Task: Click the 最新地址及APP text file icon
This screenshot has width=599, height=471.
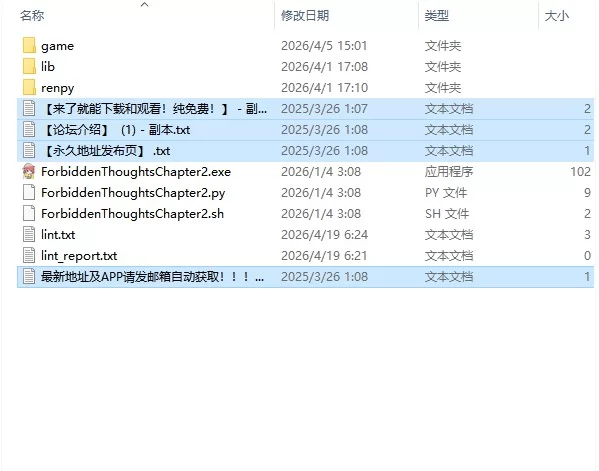Action: (x=29, y=277)
